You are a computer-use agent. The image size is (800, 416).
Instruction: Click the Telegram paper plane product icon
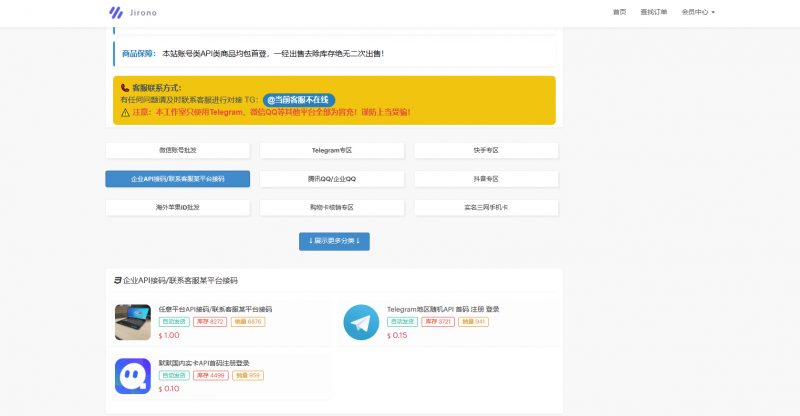click(361, 322)
